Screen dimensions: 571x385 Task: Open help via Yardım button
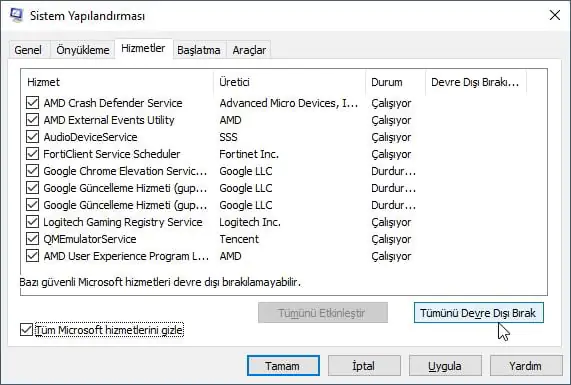tap(526, 366)
